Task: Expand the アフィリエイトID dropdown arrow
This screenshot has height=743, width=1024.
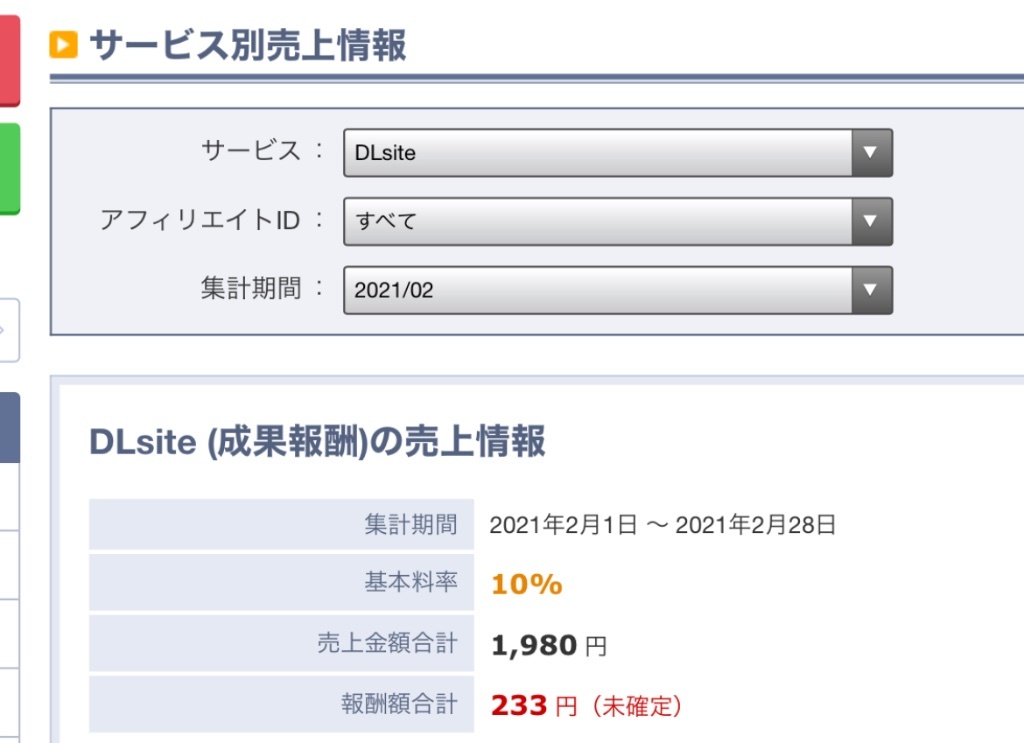Action: pyautogui.click(x=871, y=221)
